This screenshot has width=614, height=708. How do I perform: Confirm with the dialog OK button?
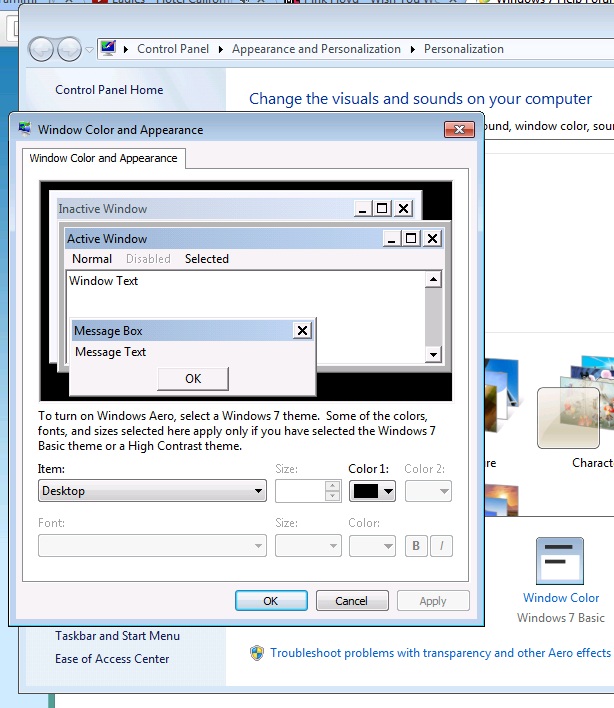[x=271, y=601]
